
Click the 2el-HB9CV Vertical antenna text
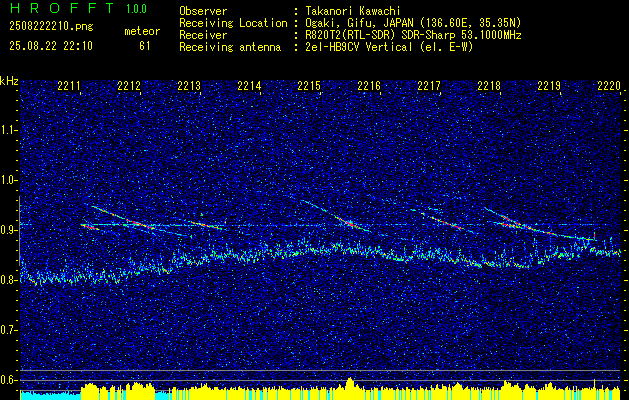point(389,47)
